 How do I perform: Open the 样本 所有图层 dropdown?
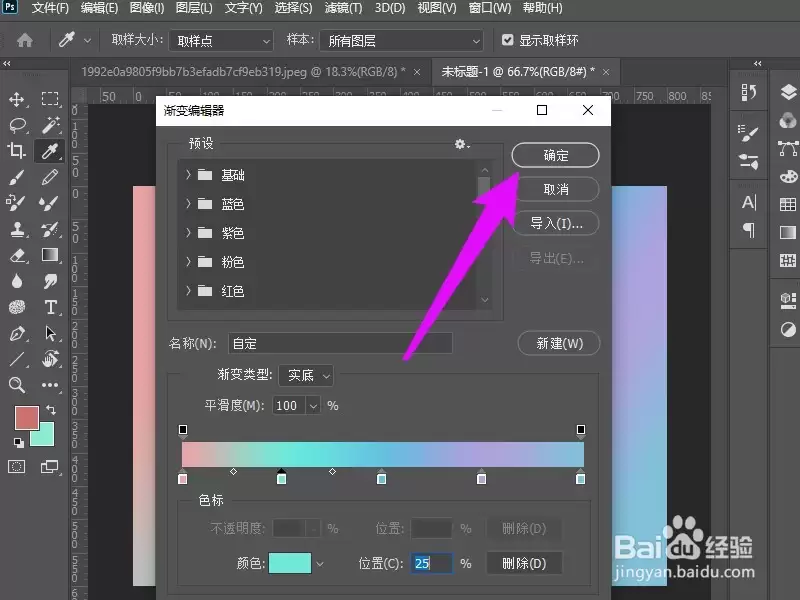[x=402, y=41]
